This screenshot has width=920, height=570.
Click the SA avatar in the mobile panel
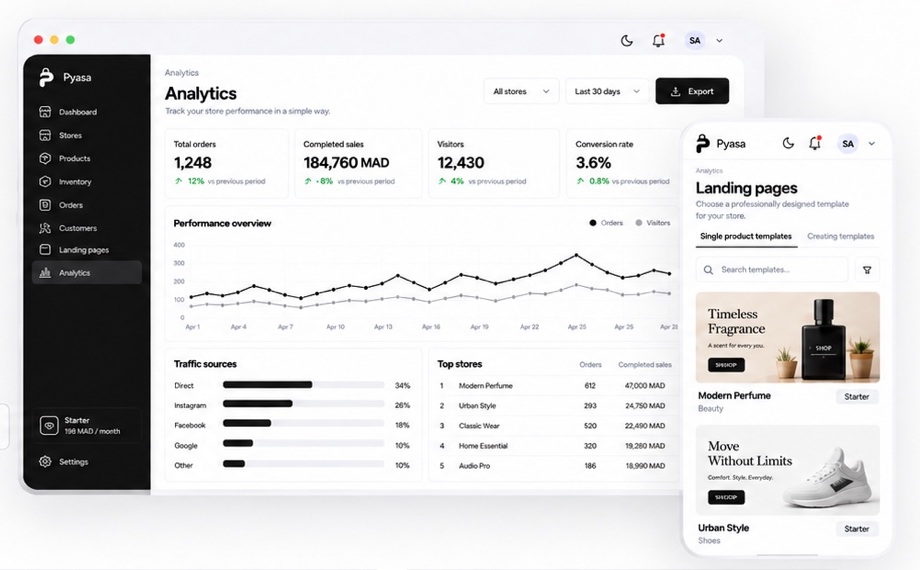848,144
